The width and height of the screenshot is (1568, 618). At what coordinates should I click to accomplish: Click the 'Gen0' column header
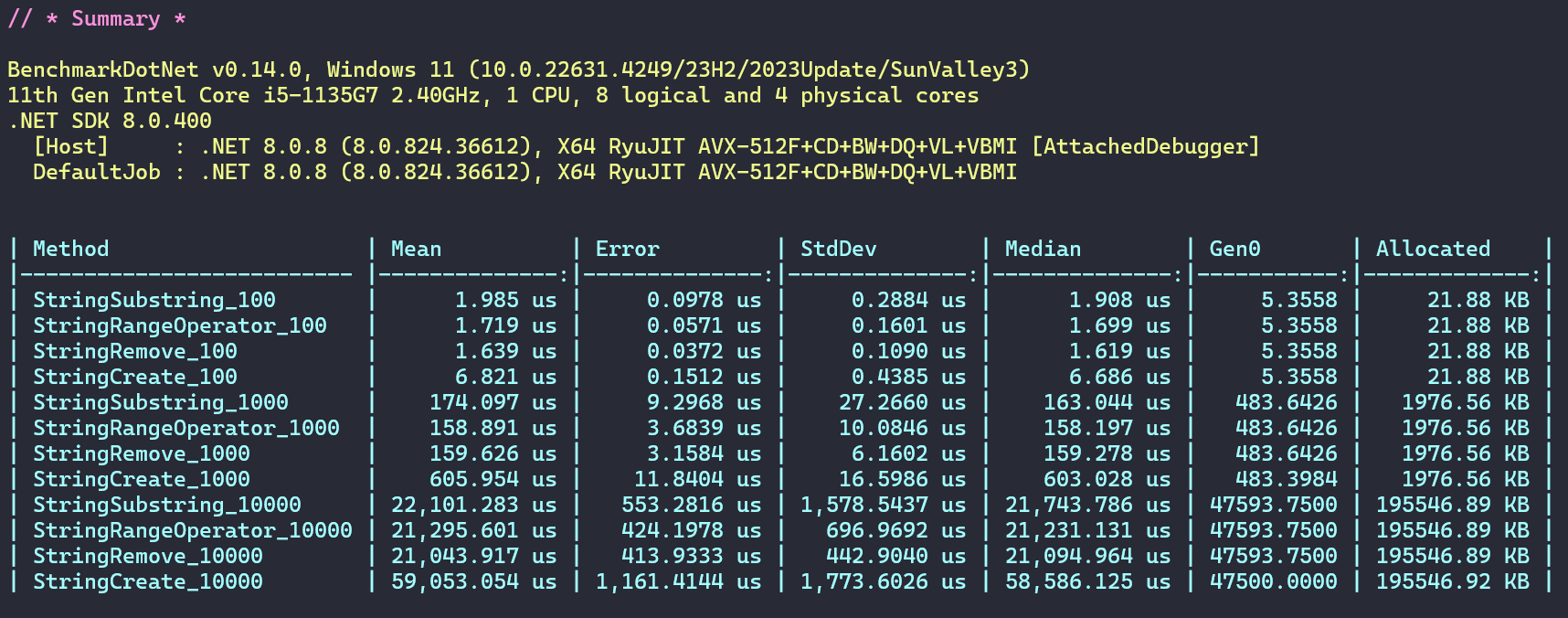point(1235,249)
